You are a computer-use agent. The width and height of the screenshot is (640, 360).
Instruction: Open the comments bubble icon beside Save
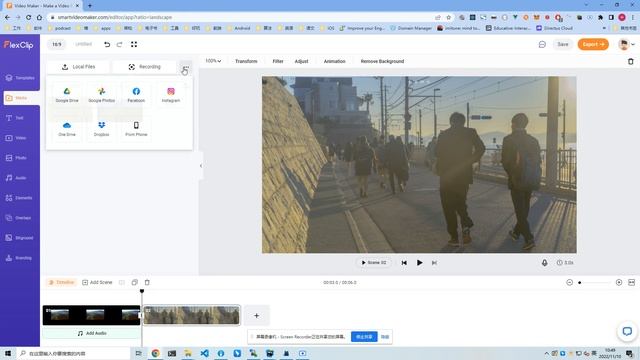[x=542, y=44]
